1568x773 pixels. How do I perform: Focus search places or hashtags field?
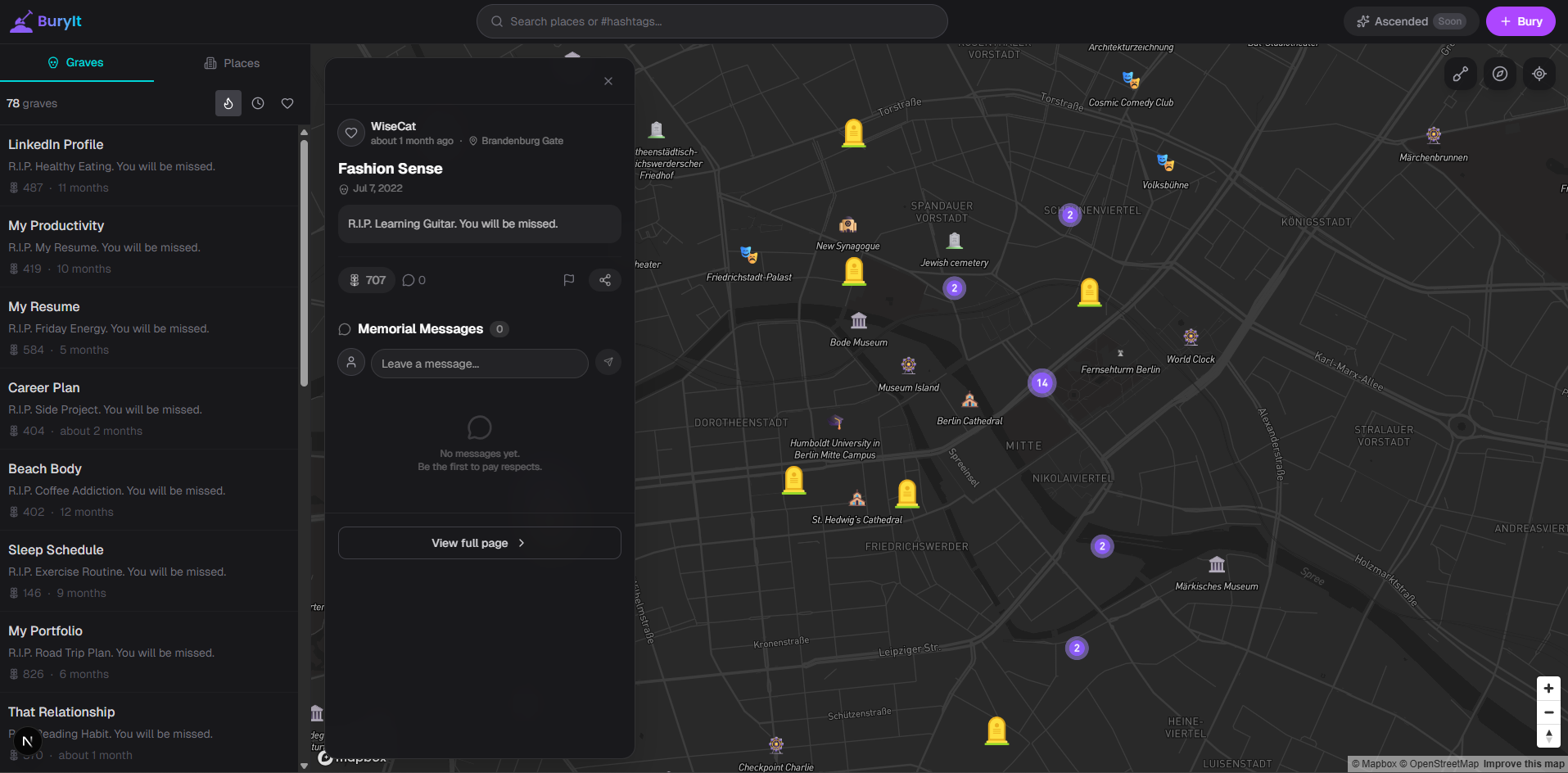click(x=712, y=21)
